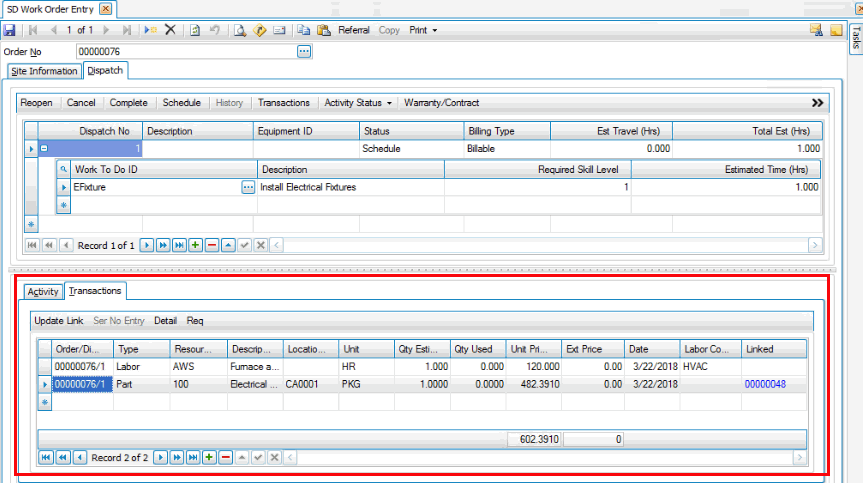Click the Paste clipboard icon in the toolbar
This screenshot has height=483, width=863.
[324, 30]
